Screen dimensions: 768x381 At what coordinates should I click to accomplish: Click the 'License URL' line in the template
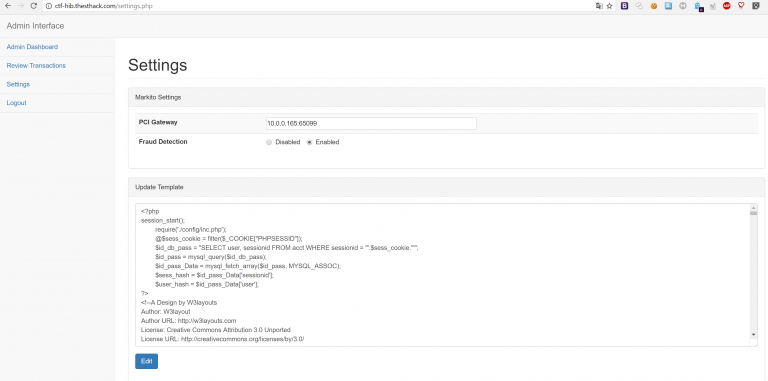click(x=222, y=338)
